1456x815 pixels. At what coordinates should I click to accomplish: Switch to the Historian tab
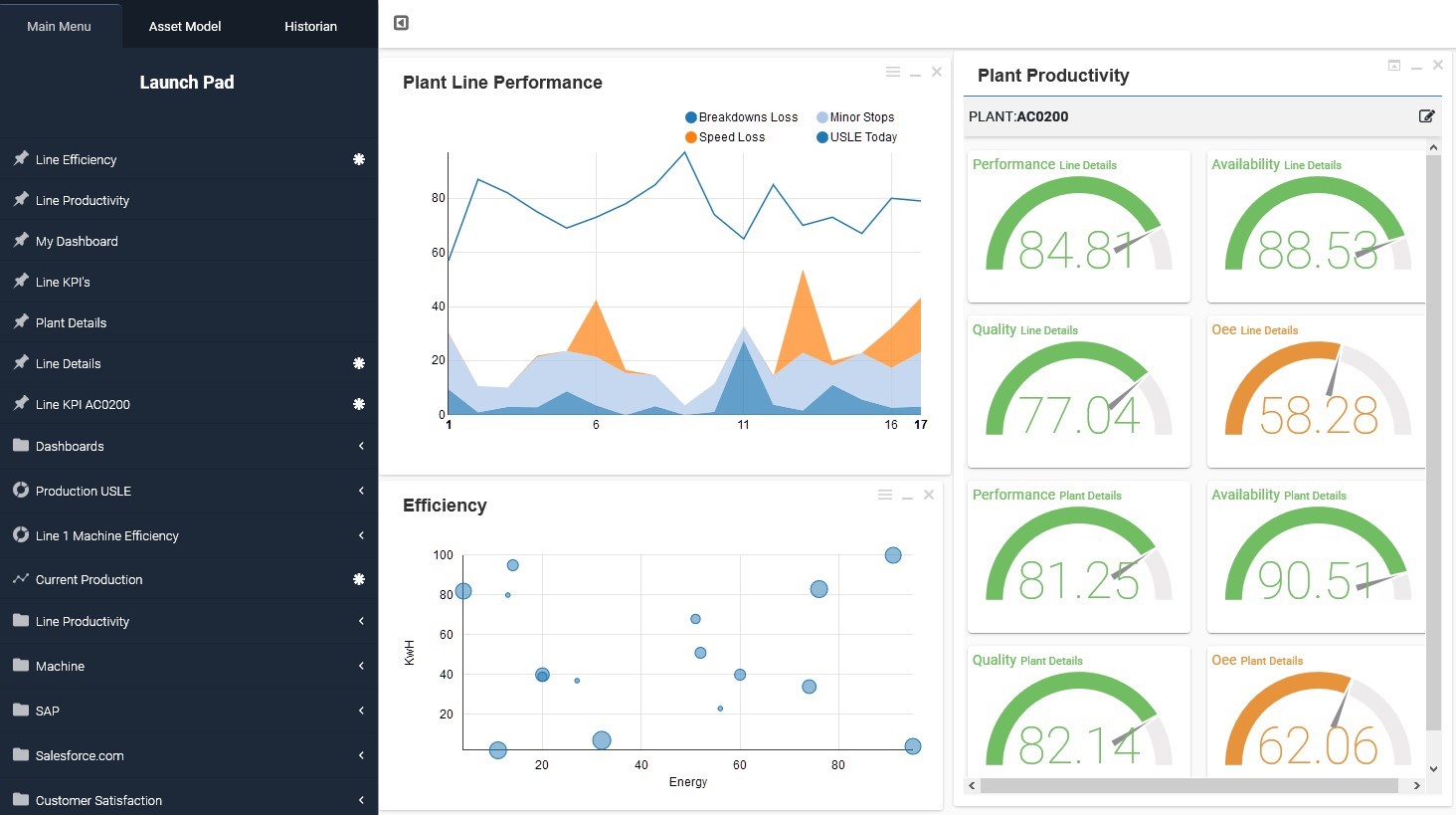point(310,26)
